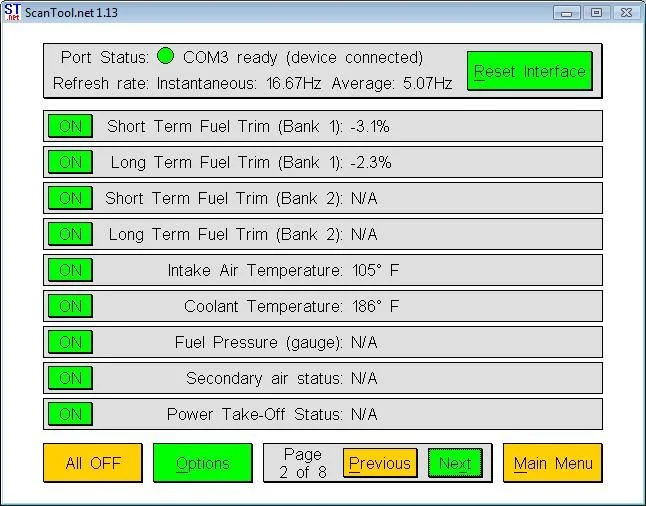This screenshot has width=646, height=506.
Task: Click the Reset Interface button
Action: click(529, 71)
